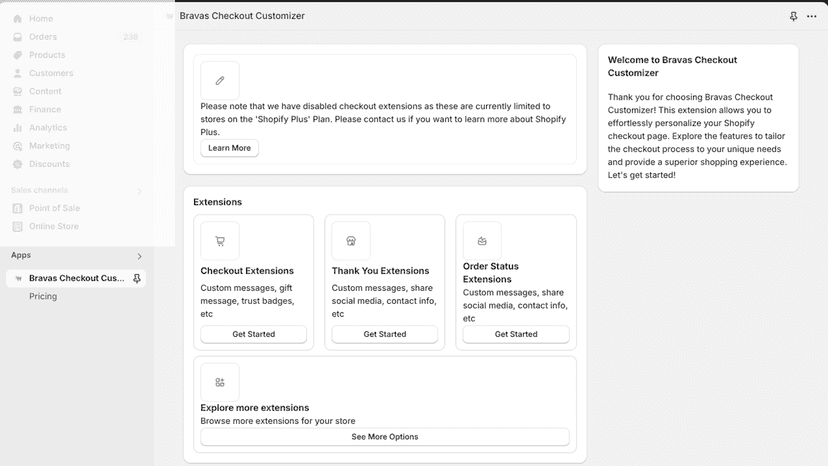The width and height of the screenshot is (828, 466).
Task: Click the See More Options button
Action: (x=385, y=437)
